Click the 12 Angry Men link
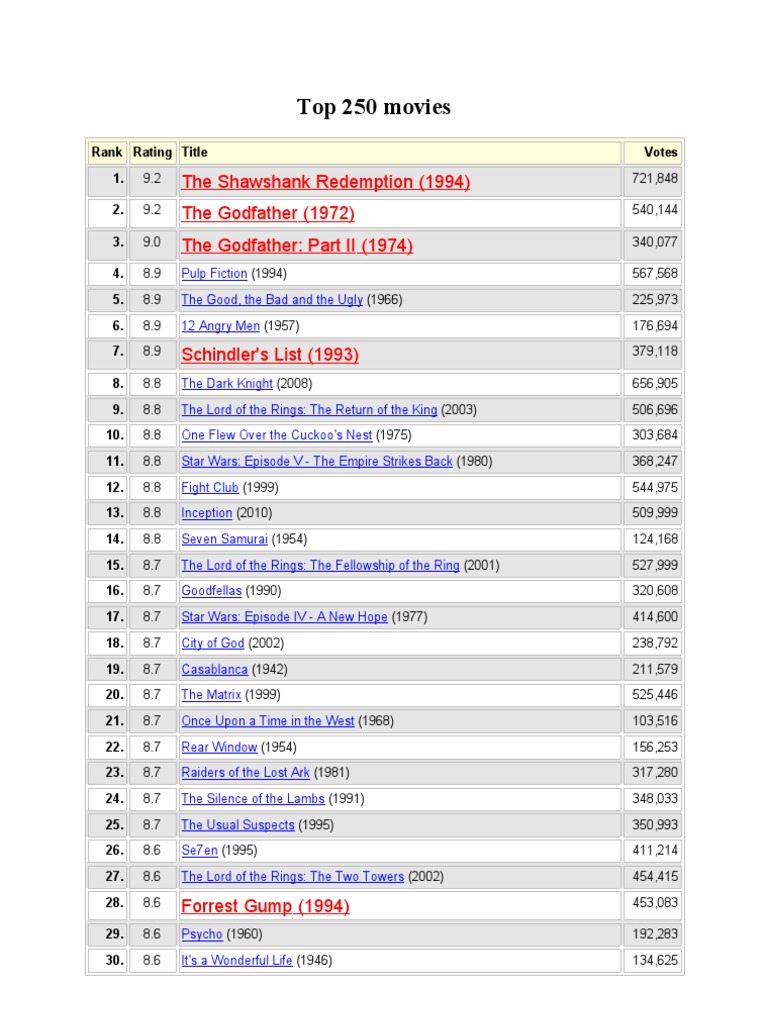 (221, 326)
